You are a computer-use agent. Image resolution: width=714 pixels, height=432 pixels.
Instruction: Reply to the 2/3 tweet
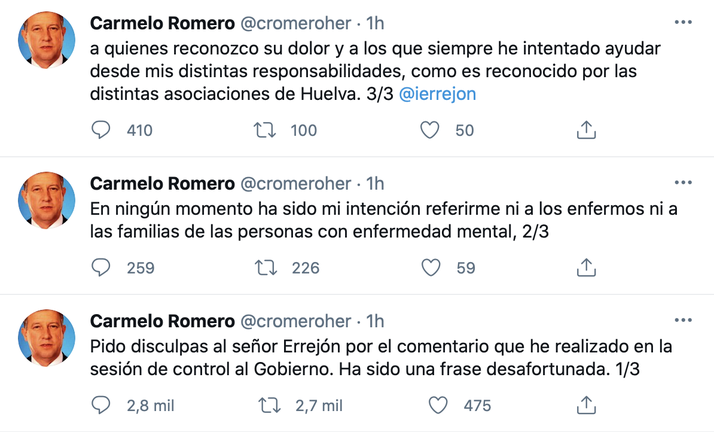pyautogui.click(x=101, y=267)
